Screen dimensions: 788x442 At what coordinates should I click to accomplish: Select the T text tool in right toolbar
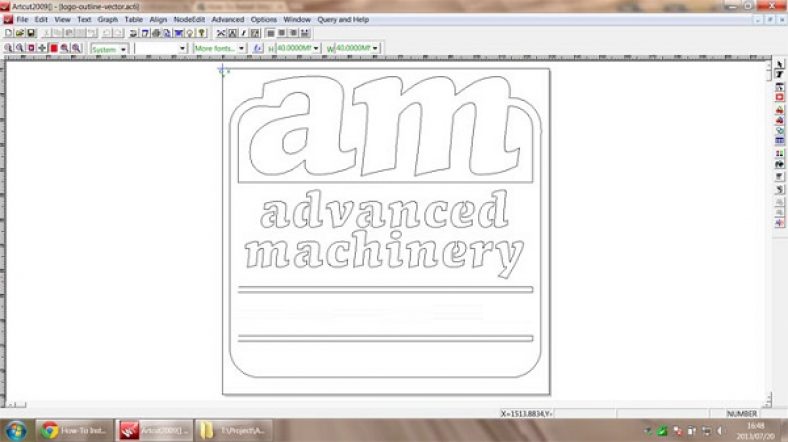click(779, 74)
